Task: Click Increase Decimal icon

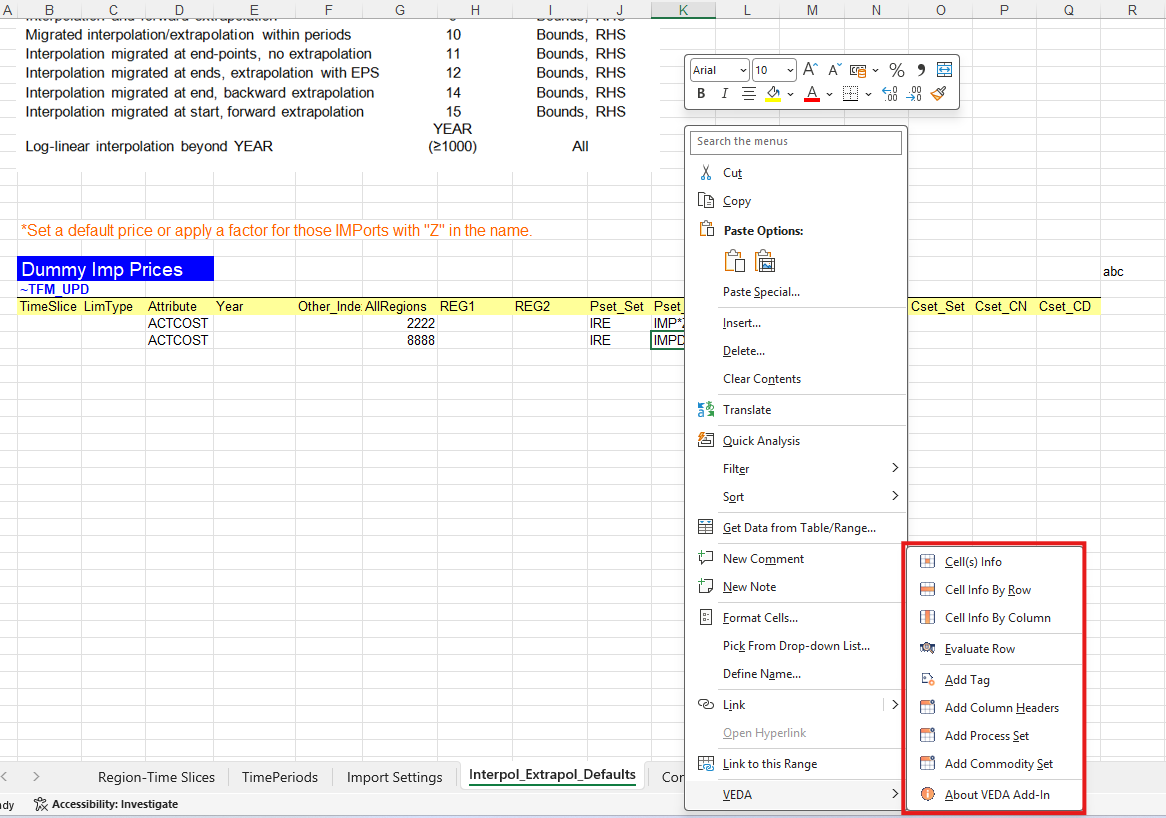Action: click(890, 93)
